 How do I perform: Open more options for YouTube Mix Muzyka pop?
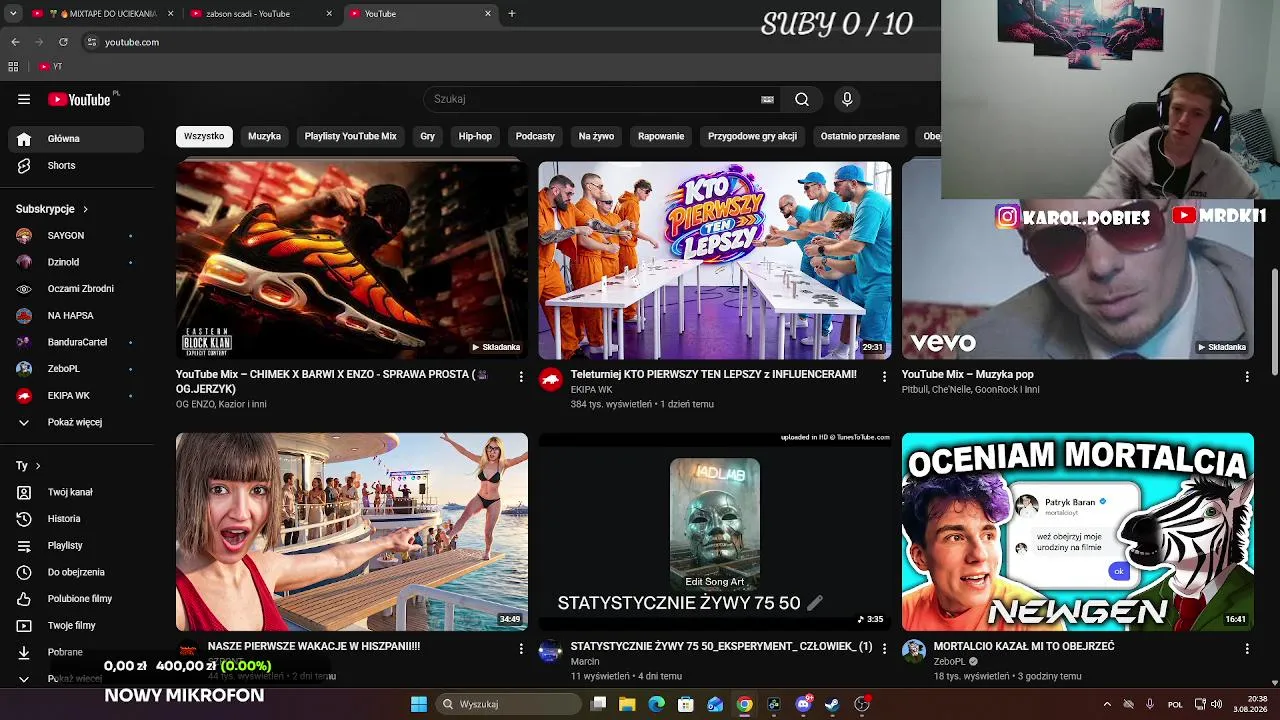1247,376
